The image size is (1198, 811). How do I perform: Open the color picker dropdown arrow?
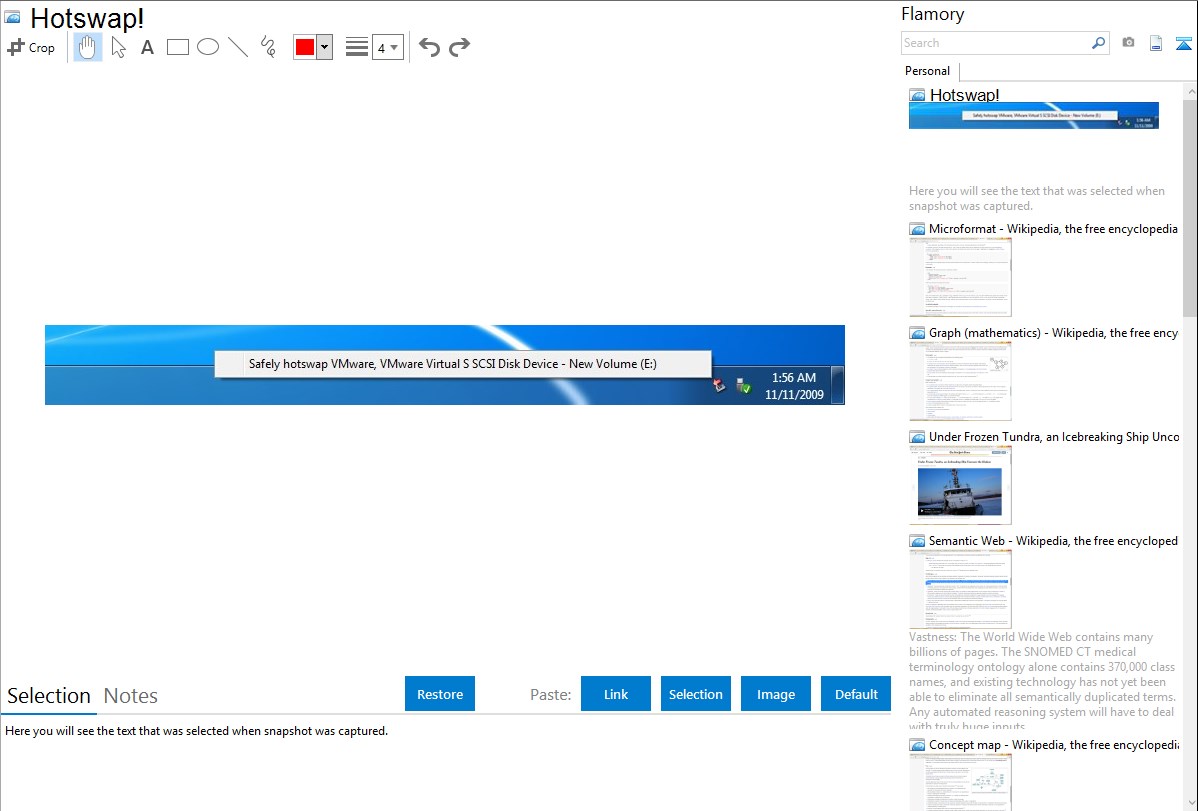point(325,47)
